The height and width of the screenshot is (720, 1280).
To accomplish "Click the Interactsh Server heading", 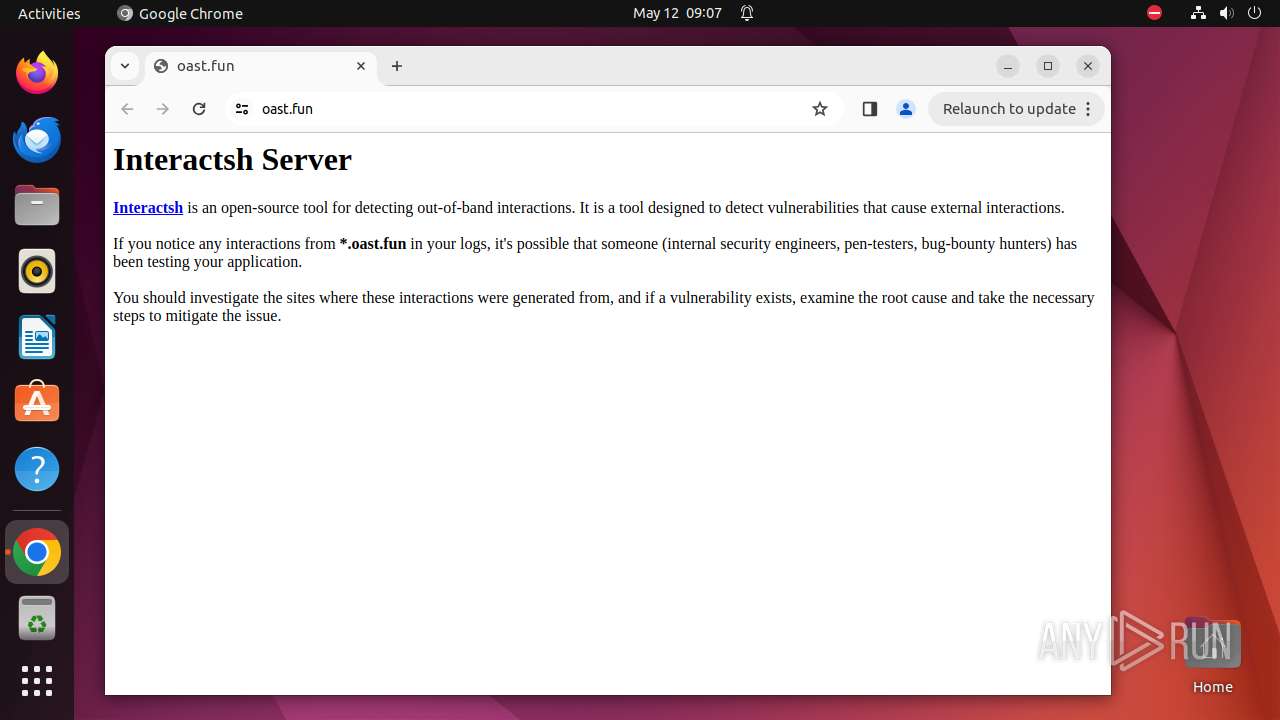I will pos(232,160).
